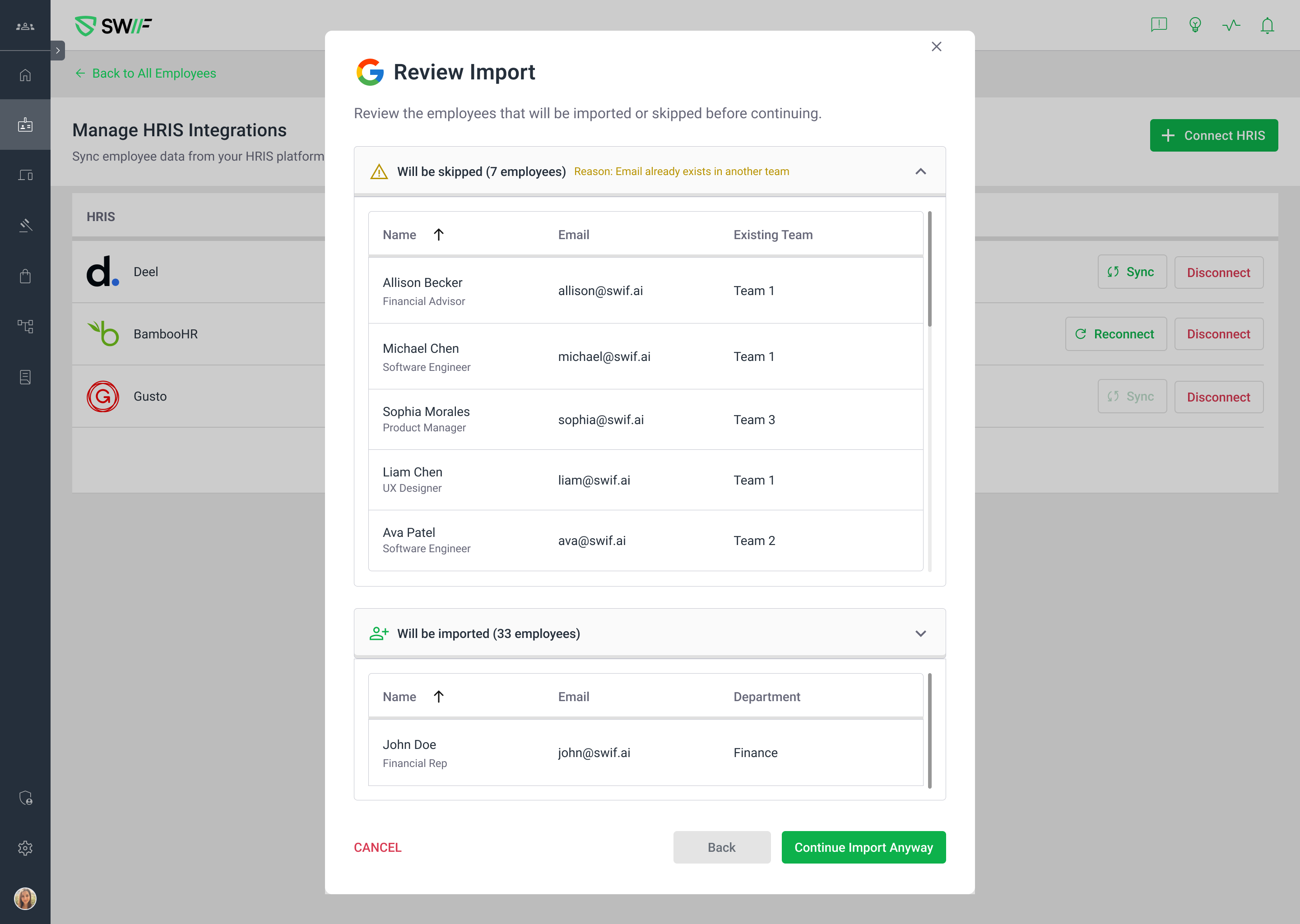Open the employees badge icon in sidebar
This screenshot has width=1300, height=924.
[x=25, y=125]
